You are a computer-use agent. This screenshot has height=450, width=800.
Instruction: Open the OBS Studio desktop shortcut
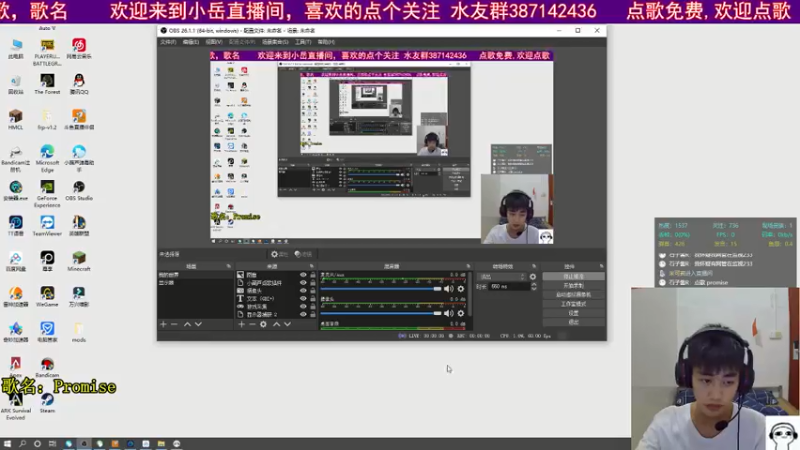79,191
